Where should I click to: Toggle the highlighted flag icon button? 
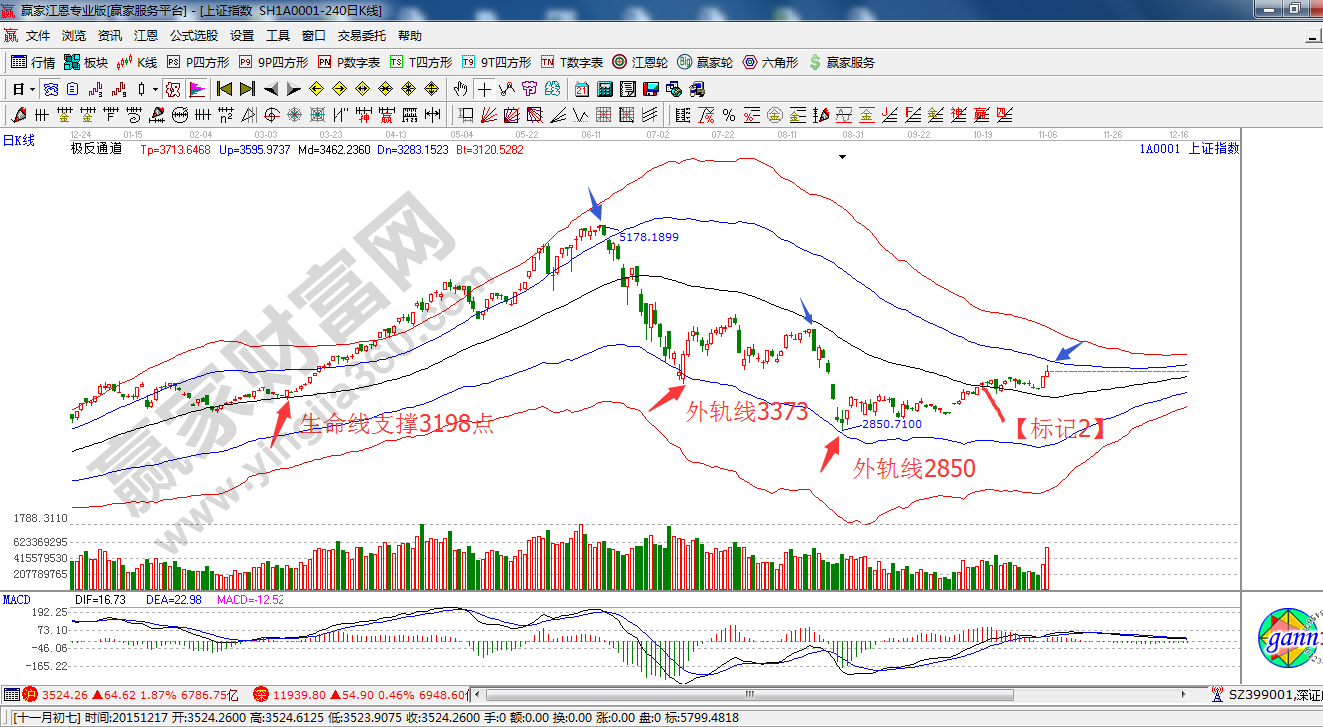point(196,89)
